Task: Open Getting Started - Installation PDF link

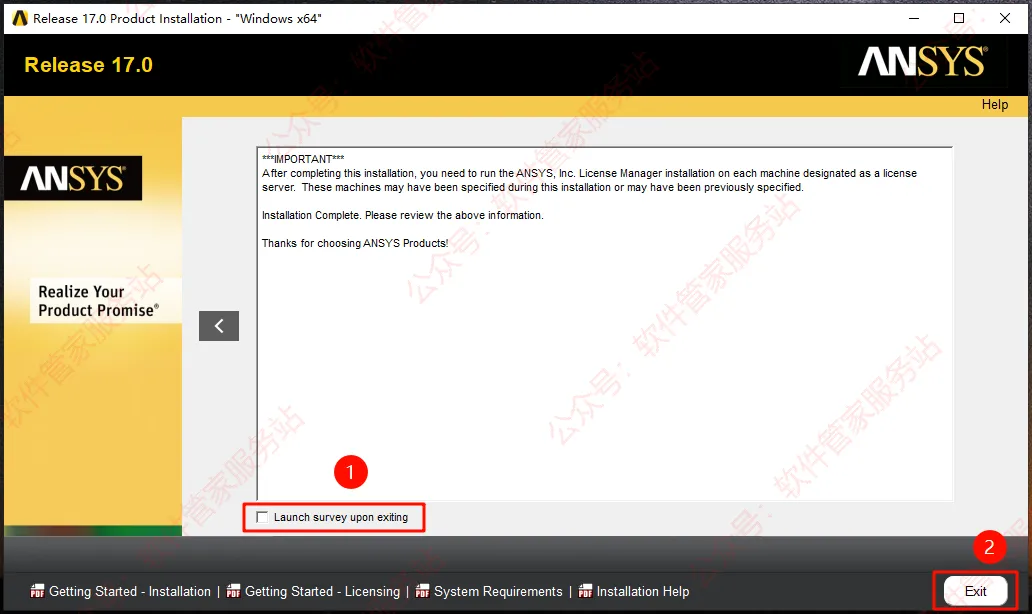Action: coord(130,592)
